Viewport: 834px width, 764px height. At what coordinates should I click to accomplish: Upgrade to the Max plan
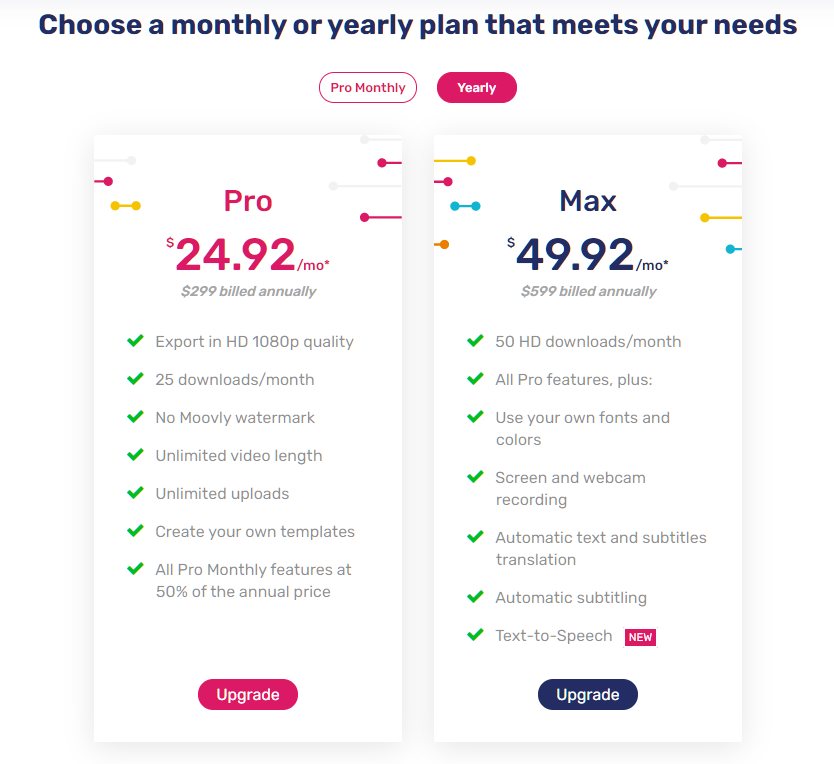[588, 694]
